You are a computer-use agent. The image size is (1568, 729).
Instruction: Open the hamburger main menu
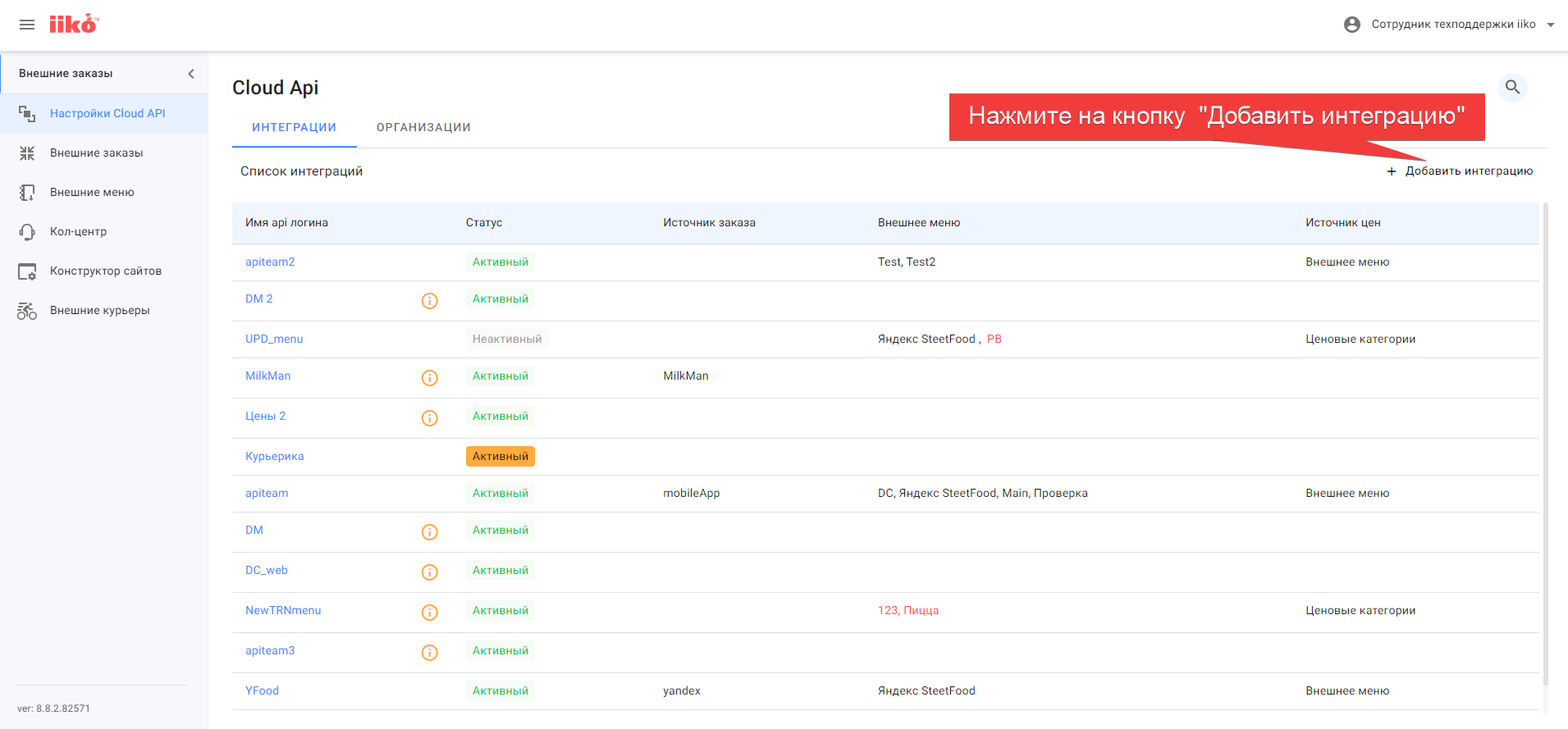coord(27,25)
